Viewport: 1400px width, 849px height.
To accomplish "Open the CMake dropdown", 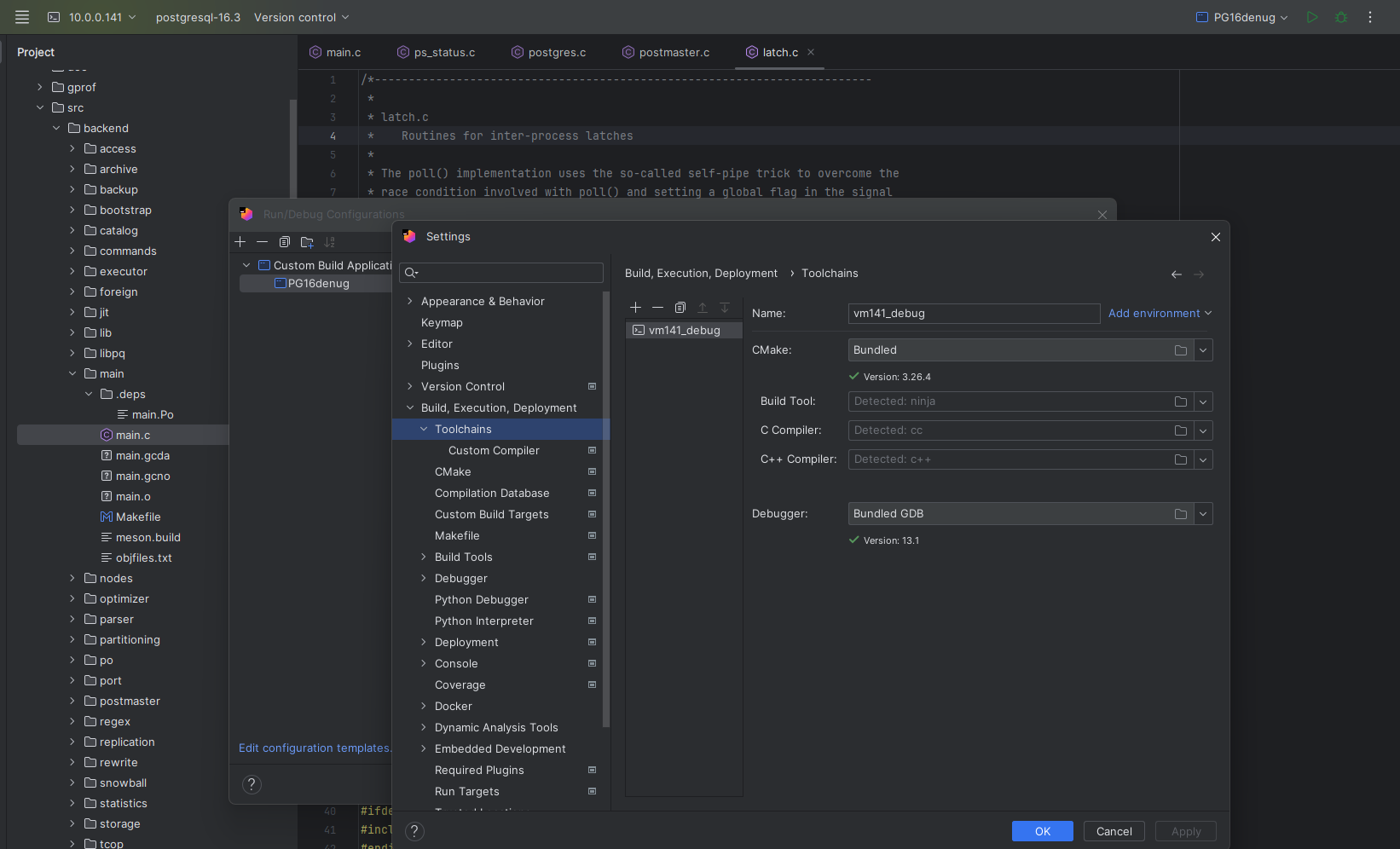I will 1203,350.
